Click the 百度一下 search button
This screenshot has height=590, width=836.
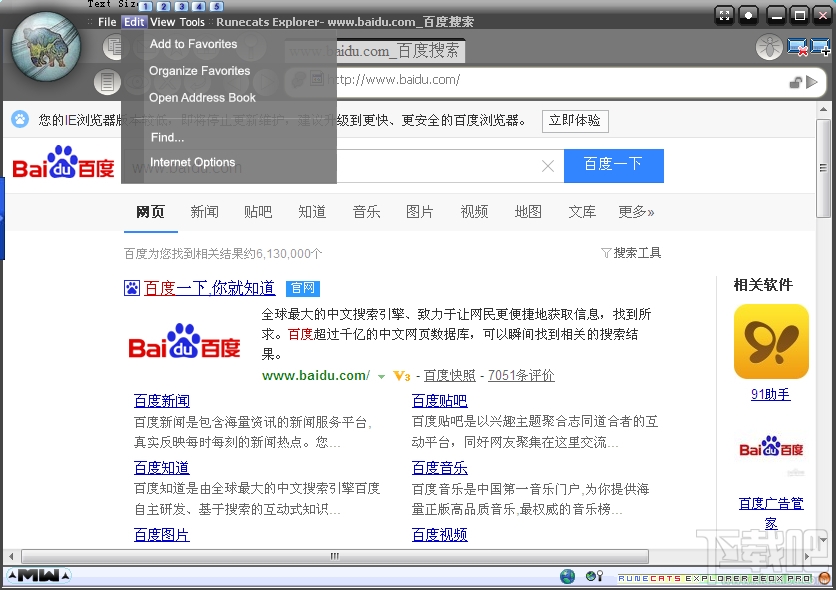click(x=614, y=165)
